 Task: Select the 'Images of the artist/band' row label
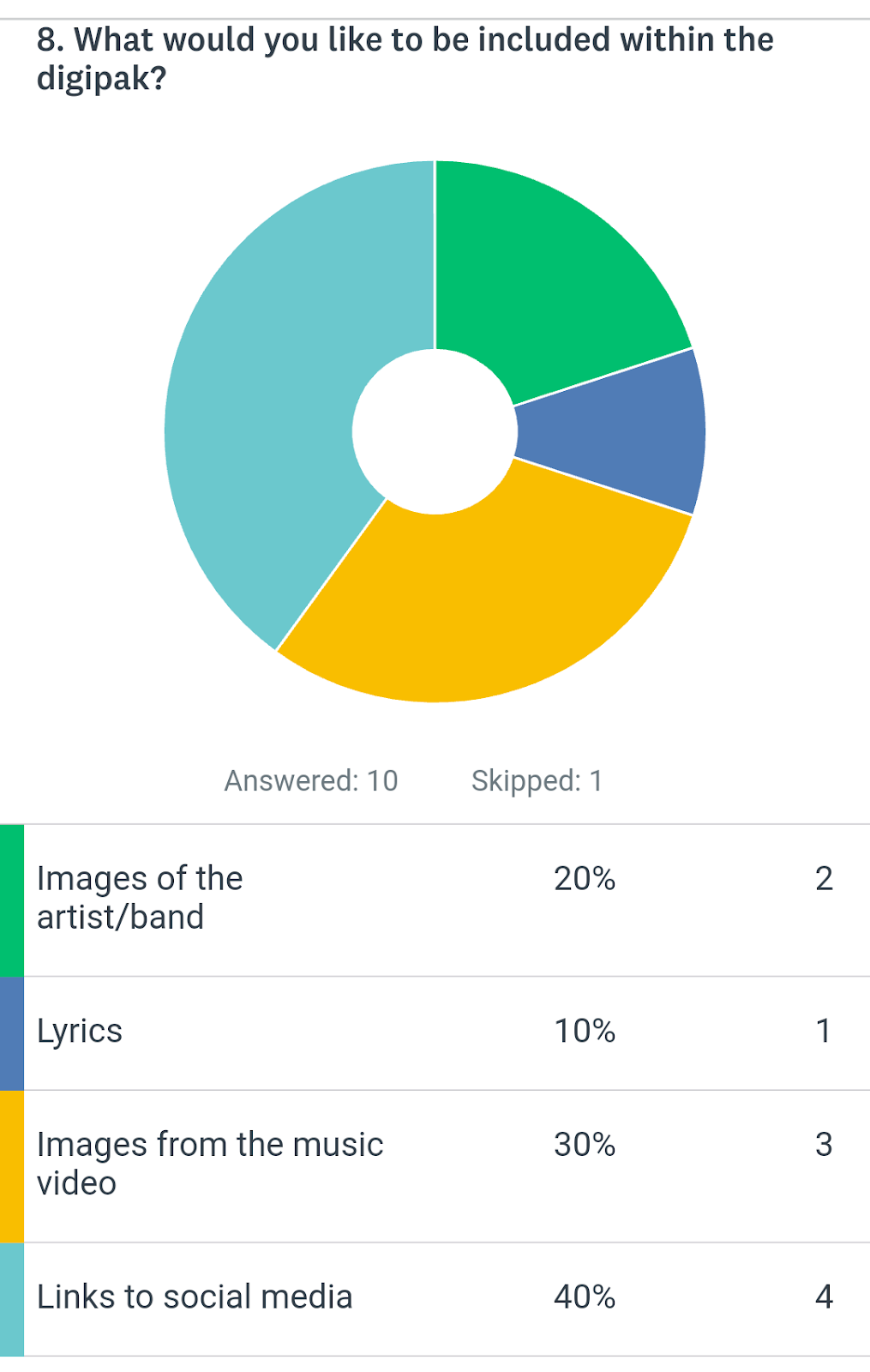click(x=140, y=898)
